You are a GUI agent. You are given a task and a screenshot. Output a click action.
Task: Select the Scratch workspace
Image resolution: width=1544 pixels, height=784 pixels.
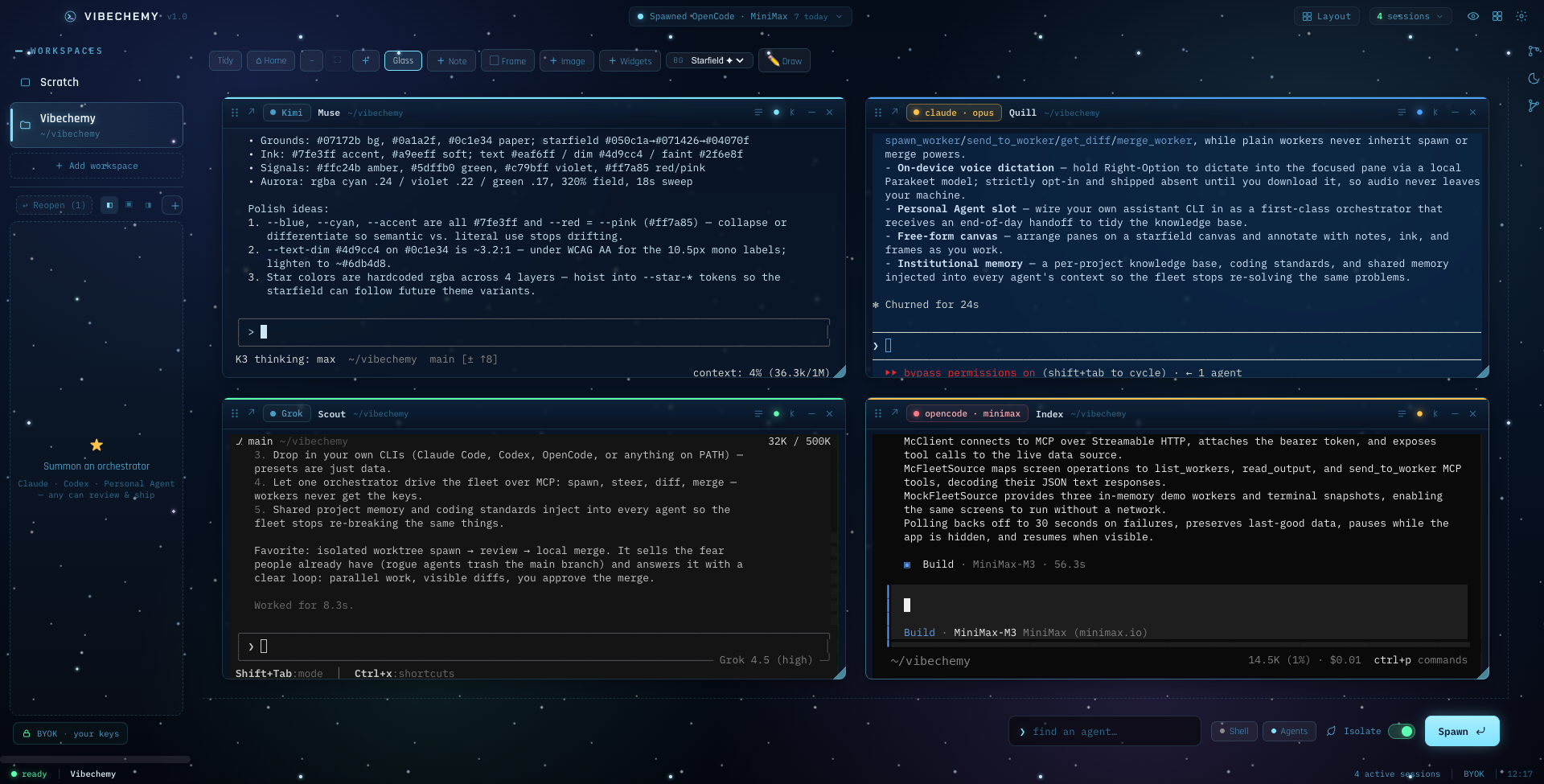click(96, 82)
